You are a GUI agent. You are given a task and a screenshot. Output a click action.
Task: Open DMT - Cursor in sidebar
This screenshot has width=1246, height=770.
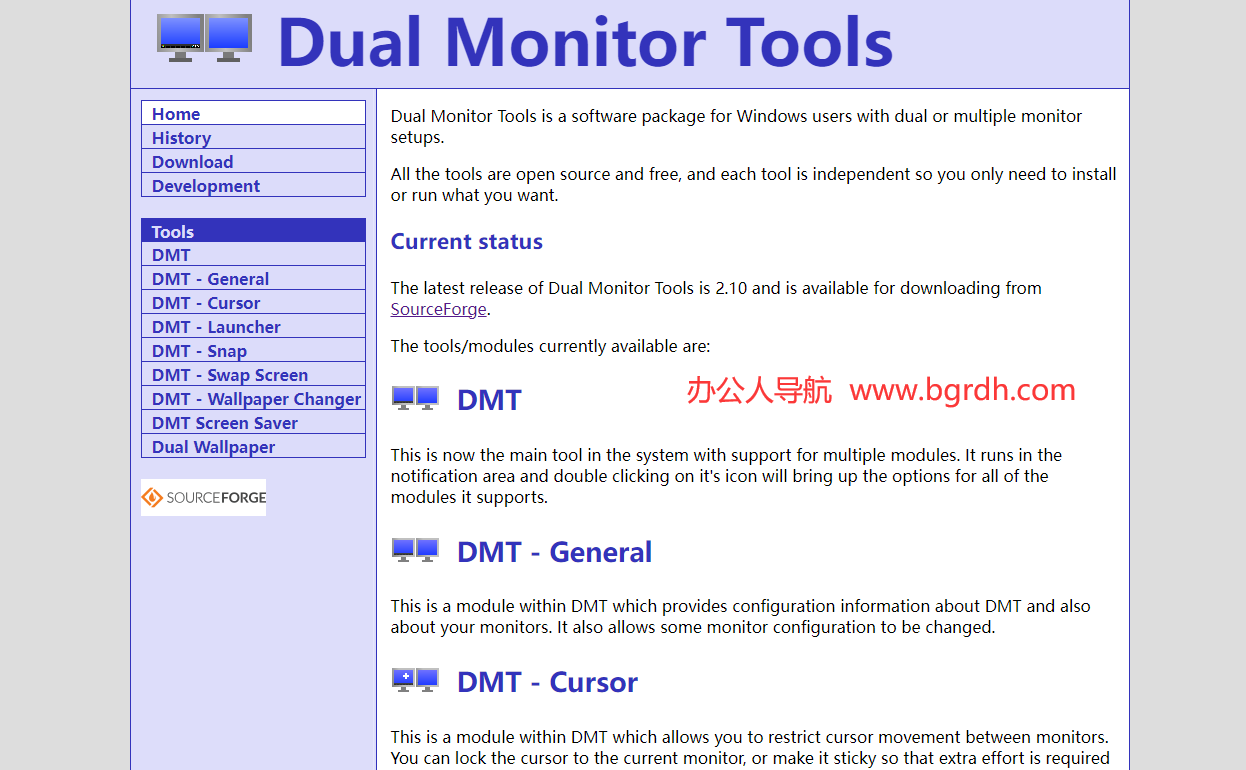point(253,302)
